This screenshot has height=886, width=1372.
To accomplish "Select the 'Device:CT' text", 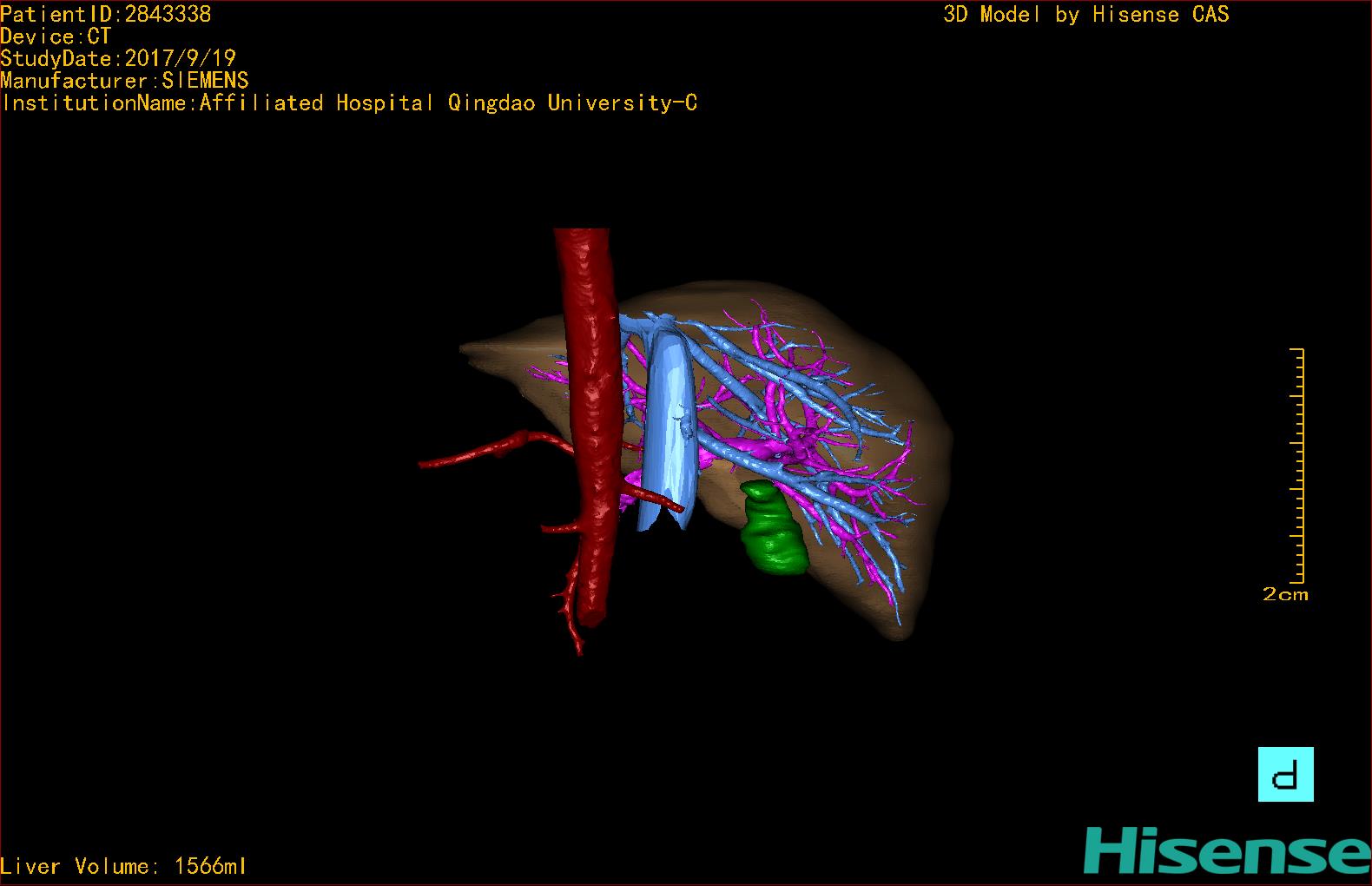I will click(56, 36).
